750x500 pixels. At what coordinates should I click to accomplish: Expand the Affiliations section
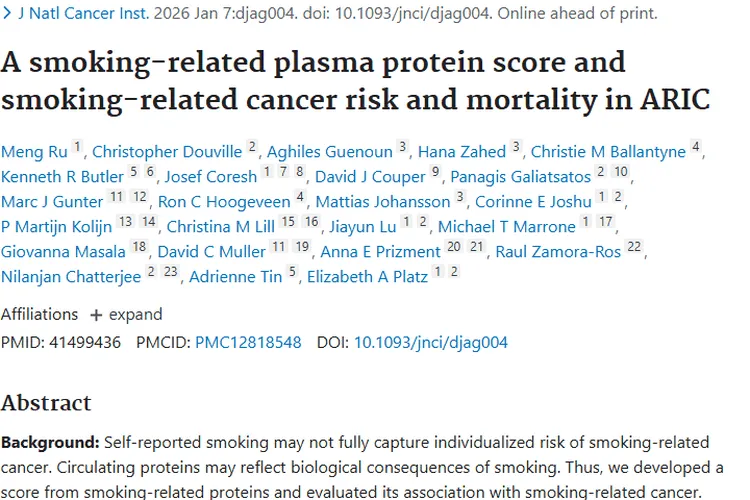pos(136,314)
